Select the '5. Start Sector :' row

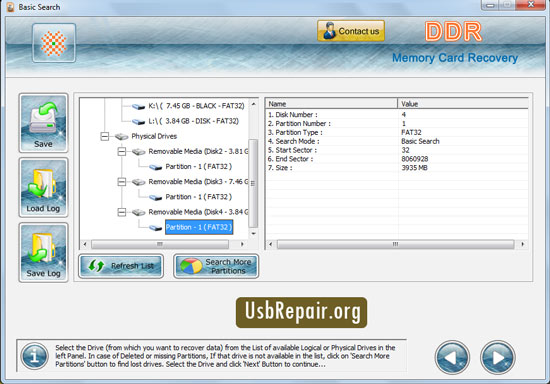pyautogui.click(x=397, y=150)
